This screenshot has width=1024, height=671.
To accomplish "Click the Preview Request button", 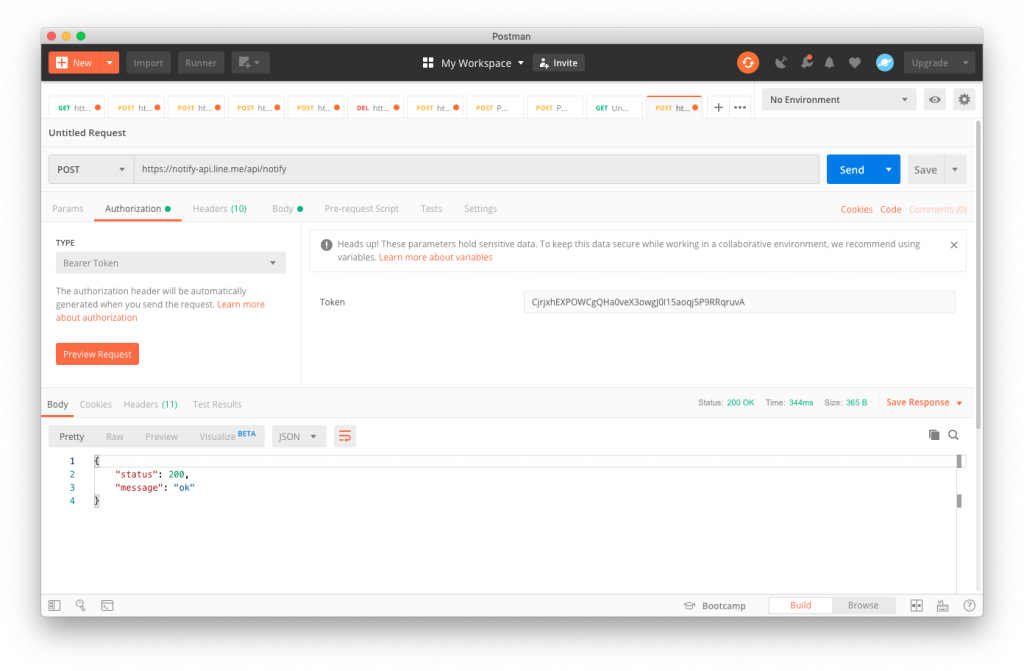I will 97,354.
